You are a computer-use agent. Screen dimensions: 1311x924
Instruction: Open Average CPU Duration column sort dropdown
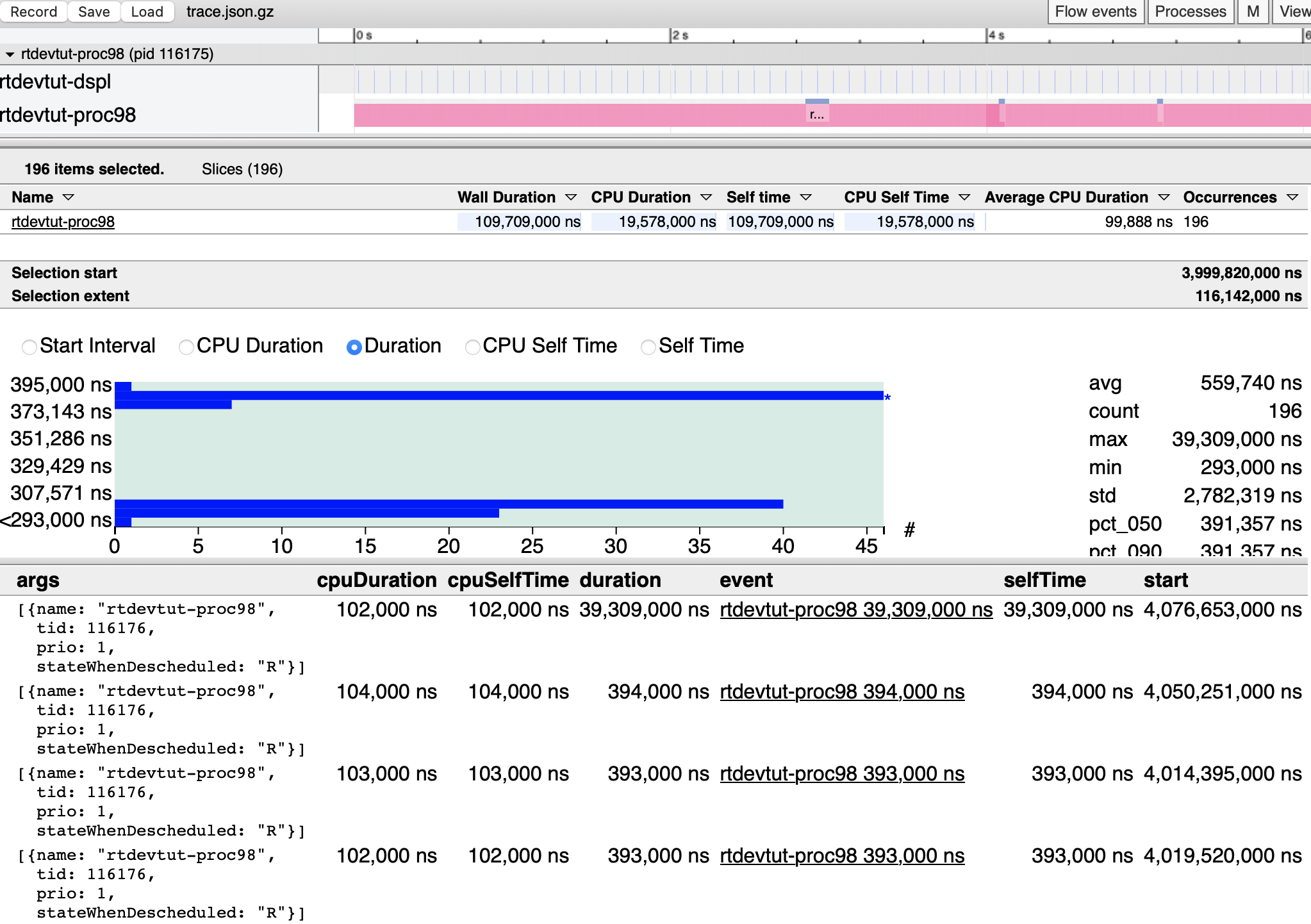pyautogui.click(x=1164, y=197)
